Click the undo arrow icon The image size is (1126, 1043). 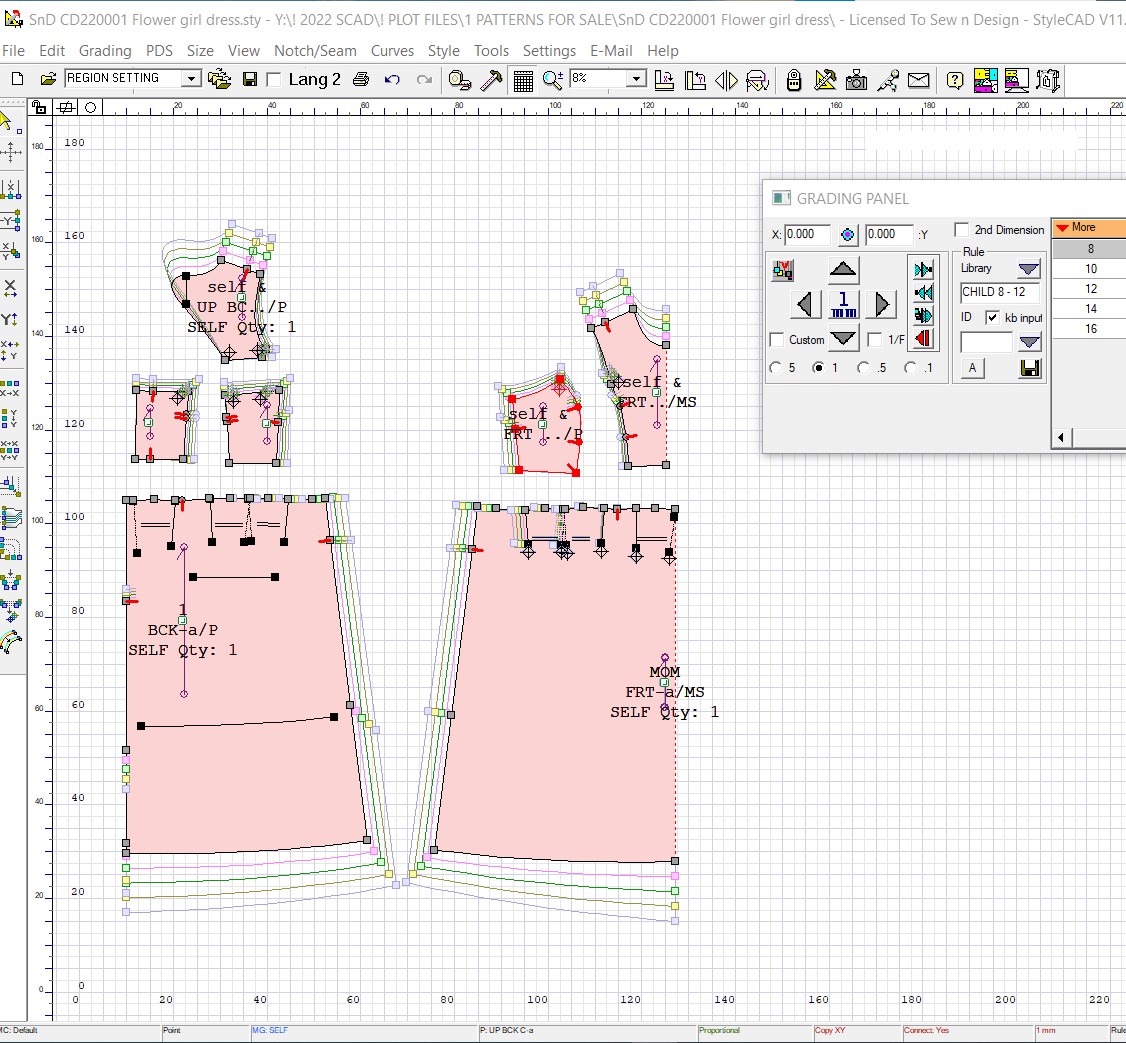(392, 80)
